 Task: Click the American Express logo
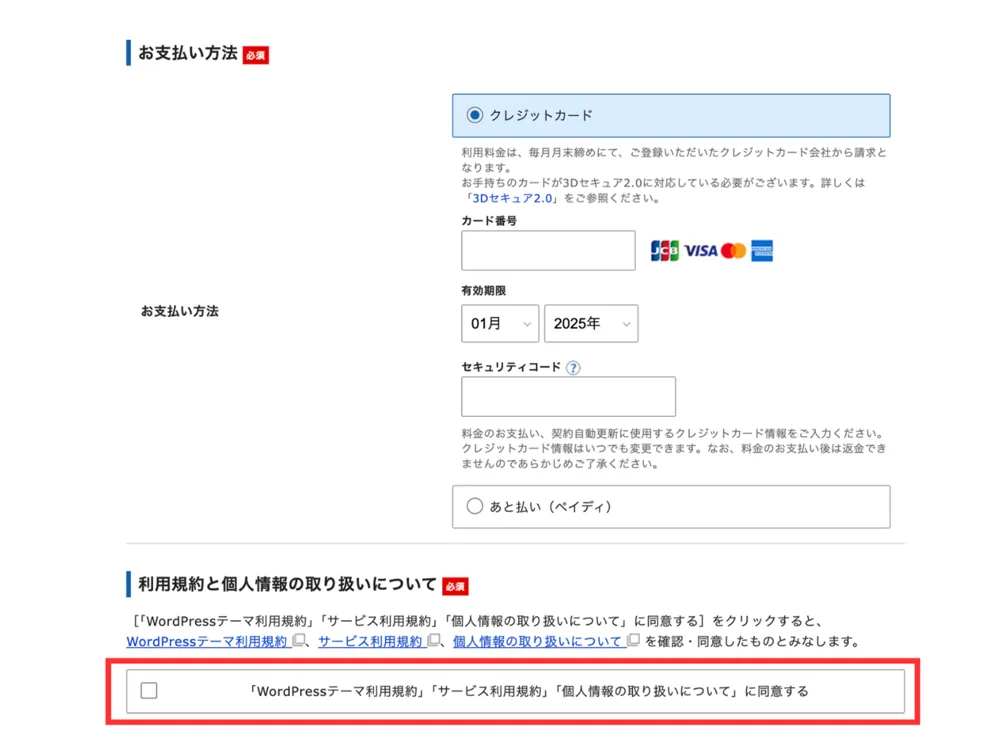tap(763, 251)
